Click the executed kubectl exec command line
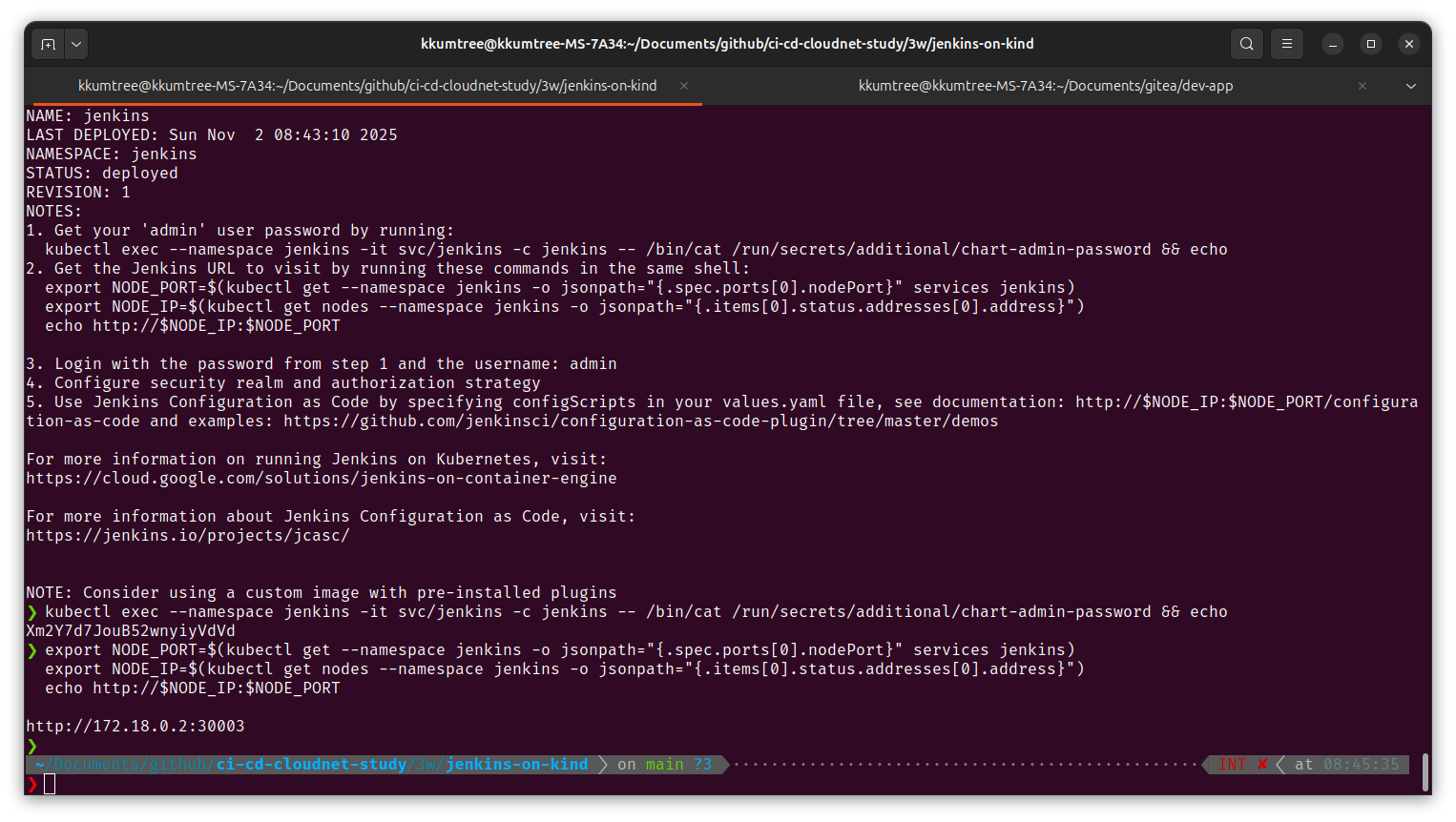The height and width of the screenshot is (822, 1456). [x=636, y=612]
